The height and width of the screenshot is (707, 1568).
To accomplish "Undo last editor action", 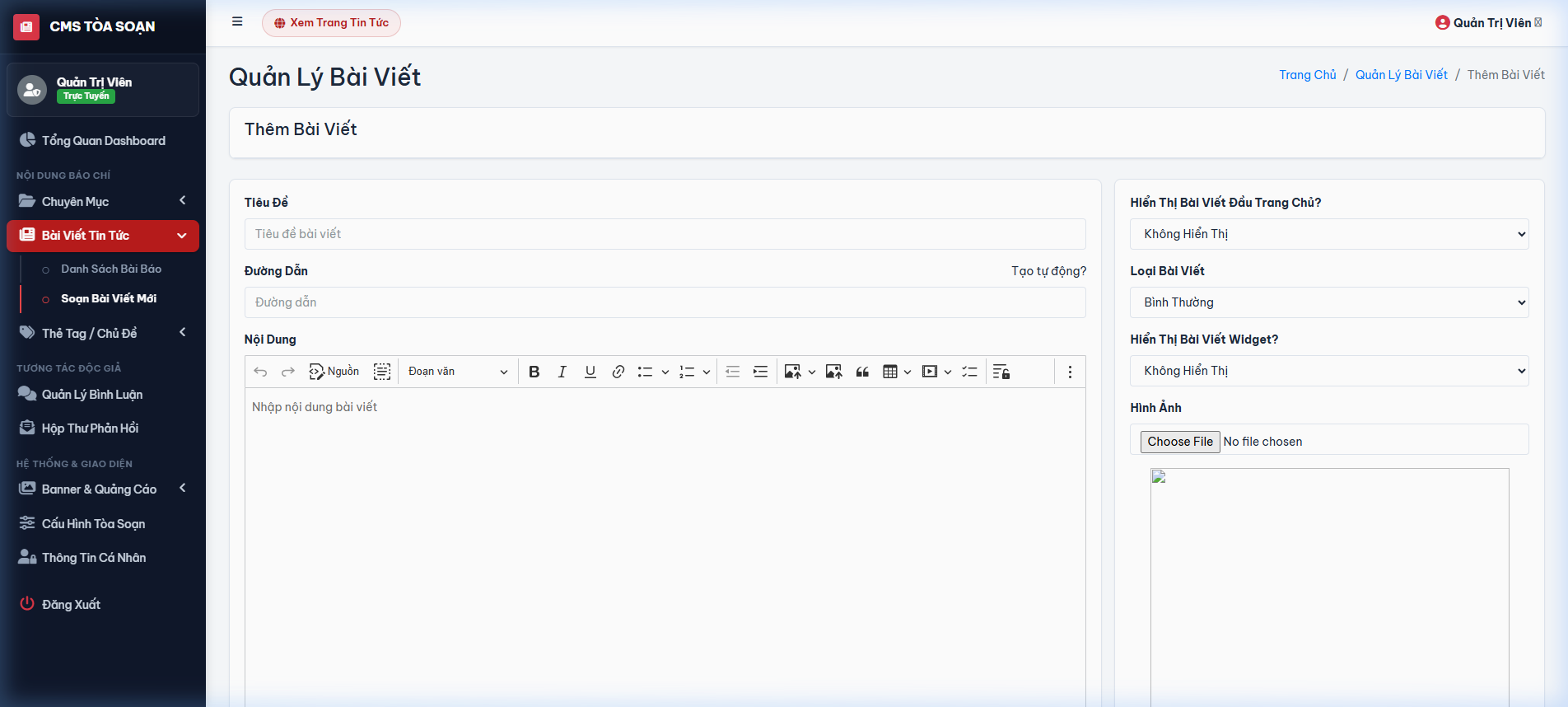I will click(260, 372).
